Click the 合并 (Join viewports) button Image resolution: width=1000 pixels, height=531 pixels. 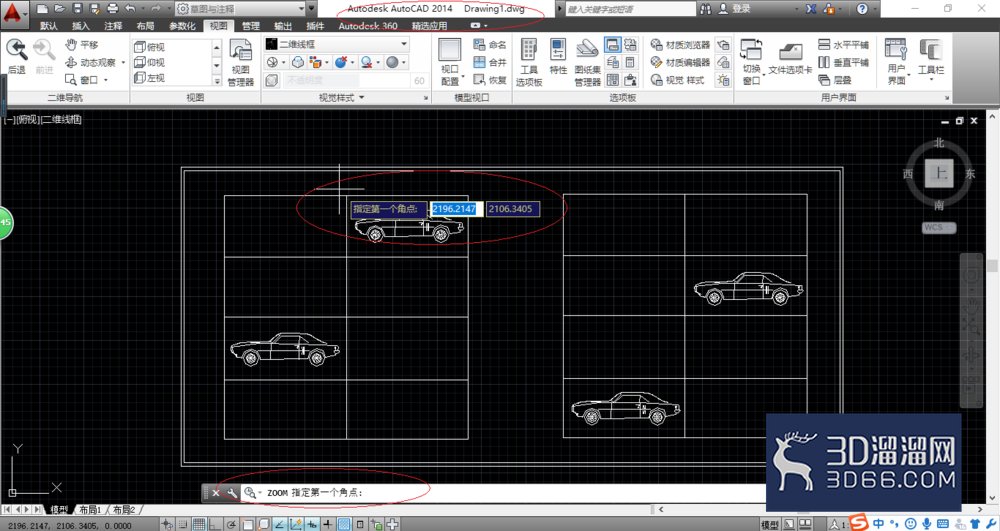pos(490,62)
